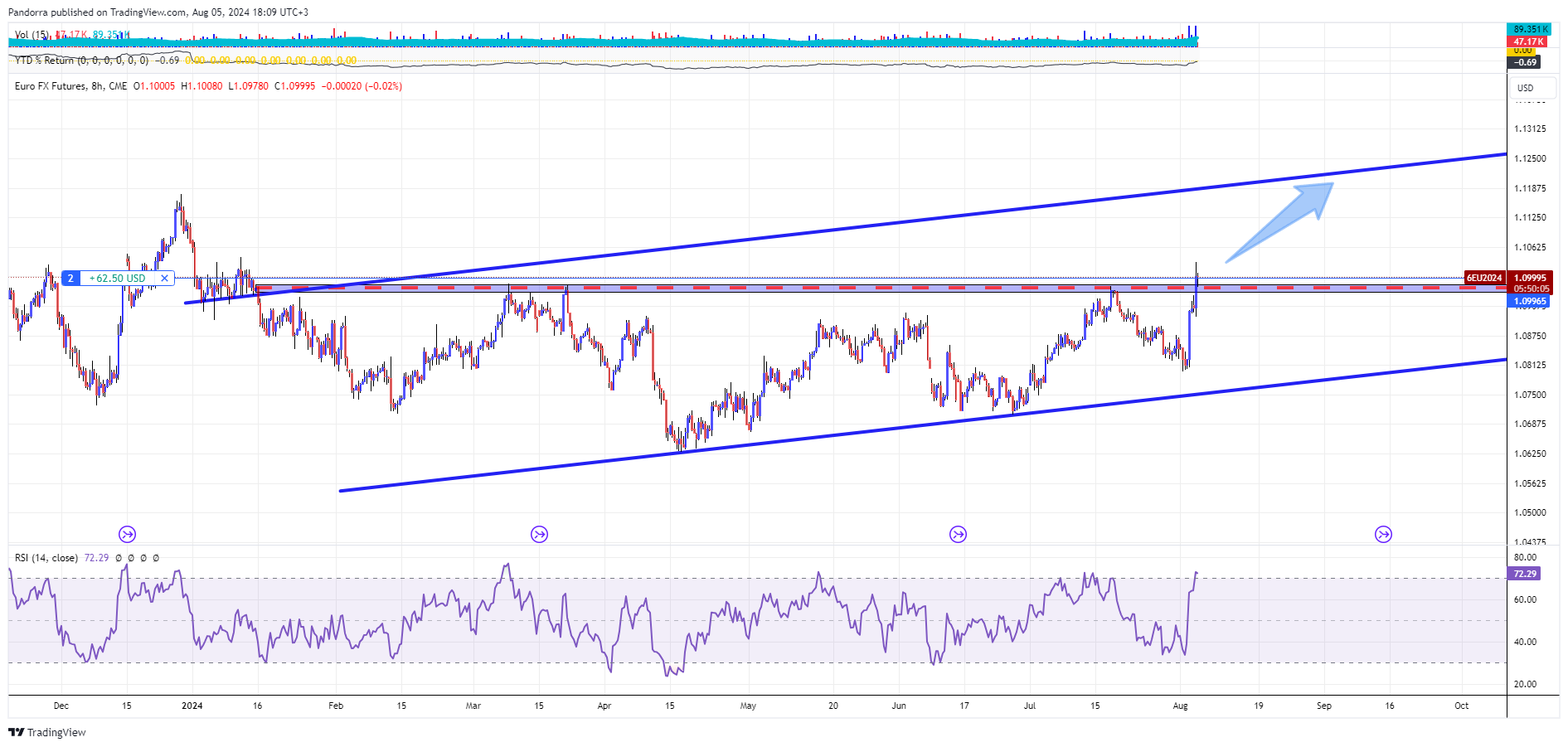Screen dimensions: 1568x747
Task: Click the 72.29 RSI value on the scale
Action: pyautogui.click(x=1525, y=574)
